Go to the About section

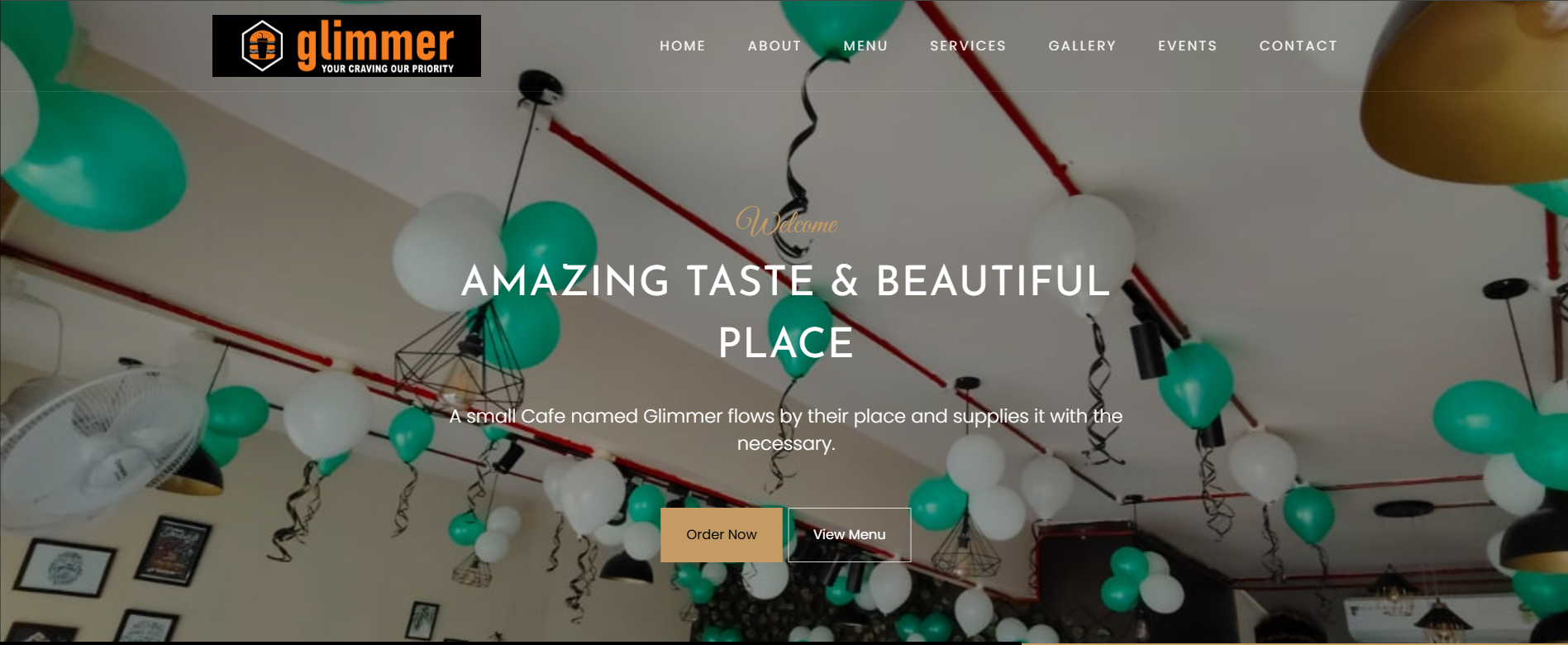774,45
